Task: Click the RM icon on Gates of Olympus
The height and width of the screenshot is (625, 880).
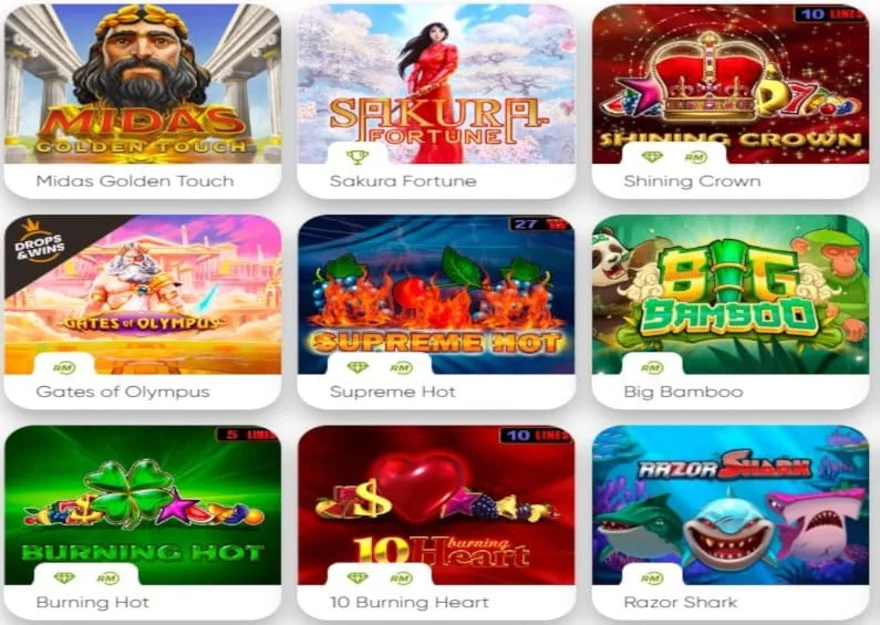Action: 65,368
